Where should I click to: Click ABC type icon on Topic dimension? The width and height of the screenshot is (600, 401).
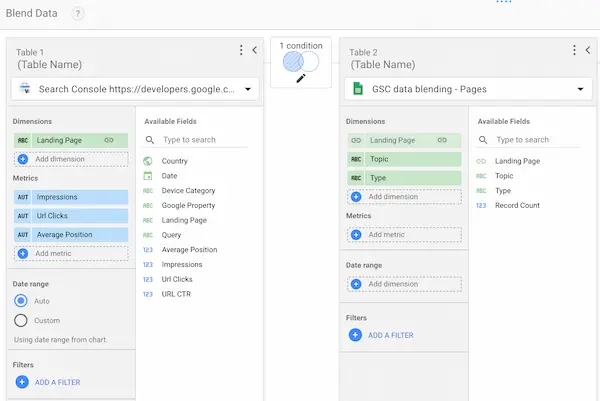tap(356, 159)
